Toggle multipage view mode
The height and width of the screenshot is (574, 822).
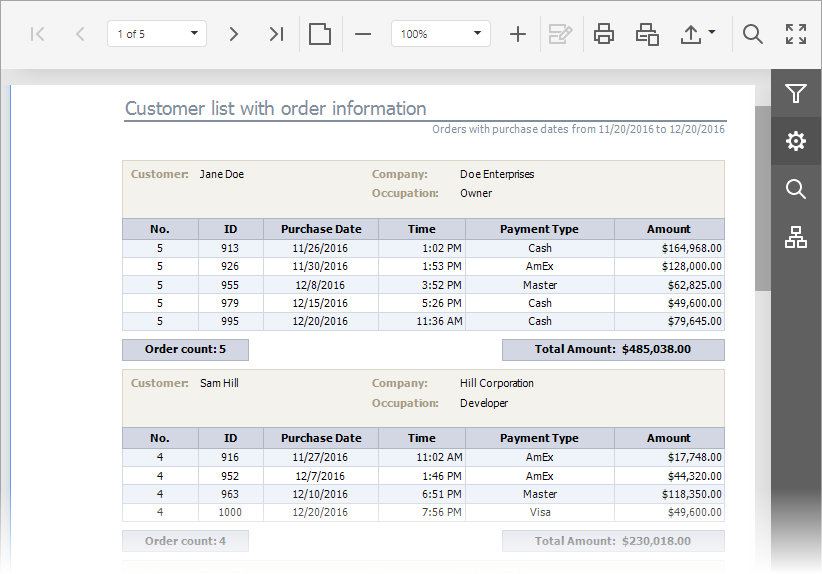319,34
